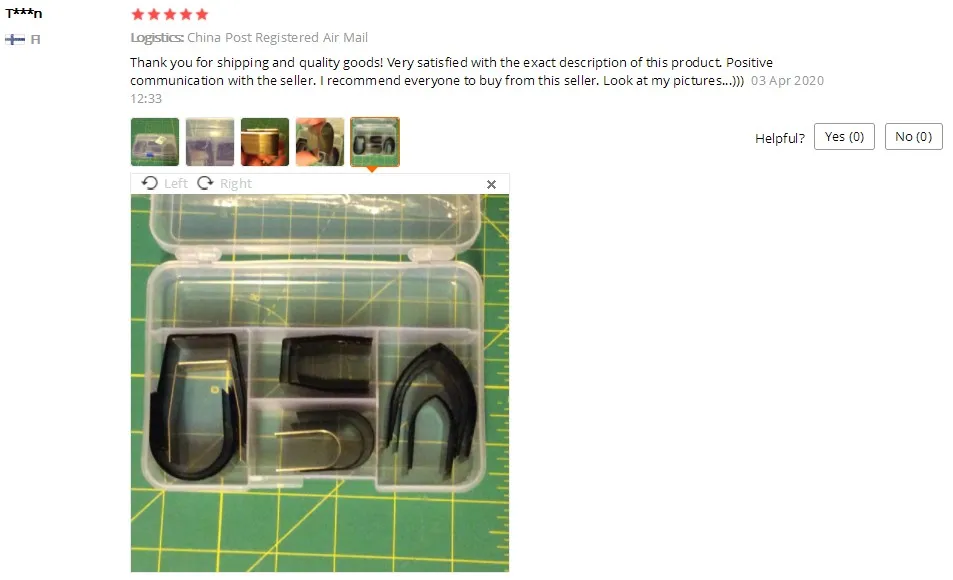This screenshot has width=953, height=580.
Task: Click the 'Right' rotate text label
Action: [x=236, y=184]
